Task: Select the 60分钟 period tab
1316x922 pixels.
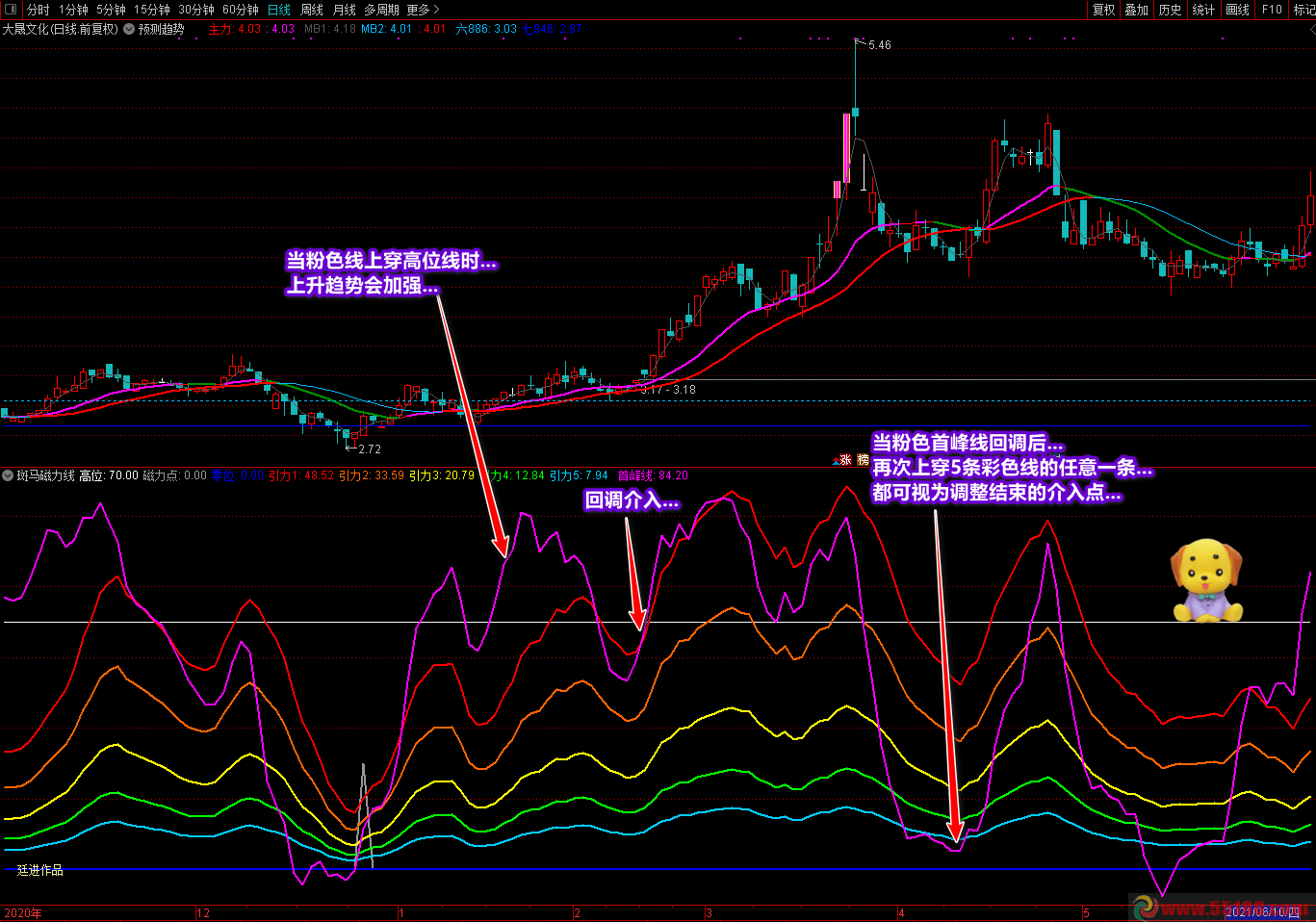Action: tap(240, 10)
